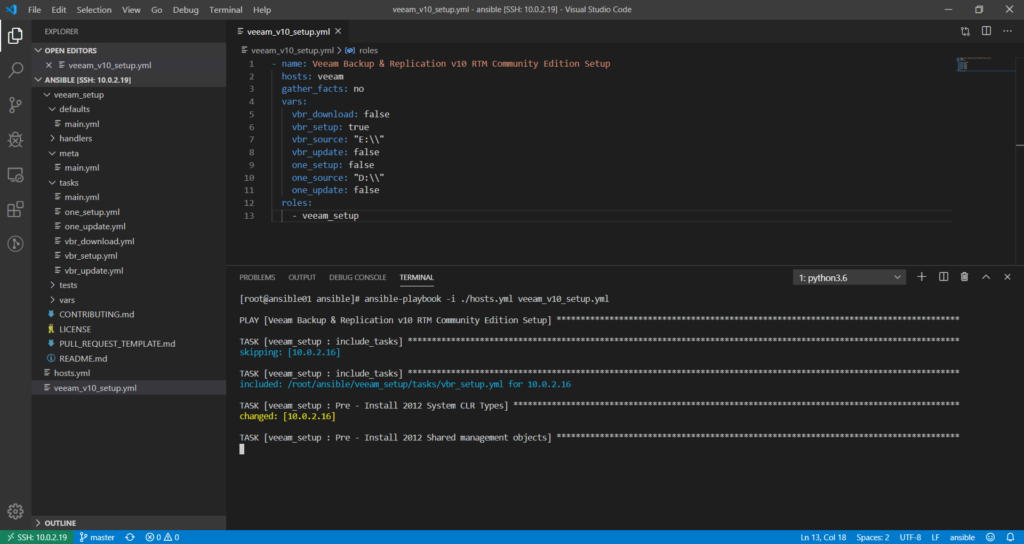Click the SSH: 10.0.2.19 remote indicator

(x=36, y=537)
